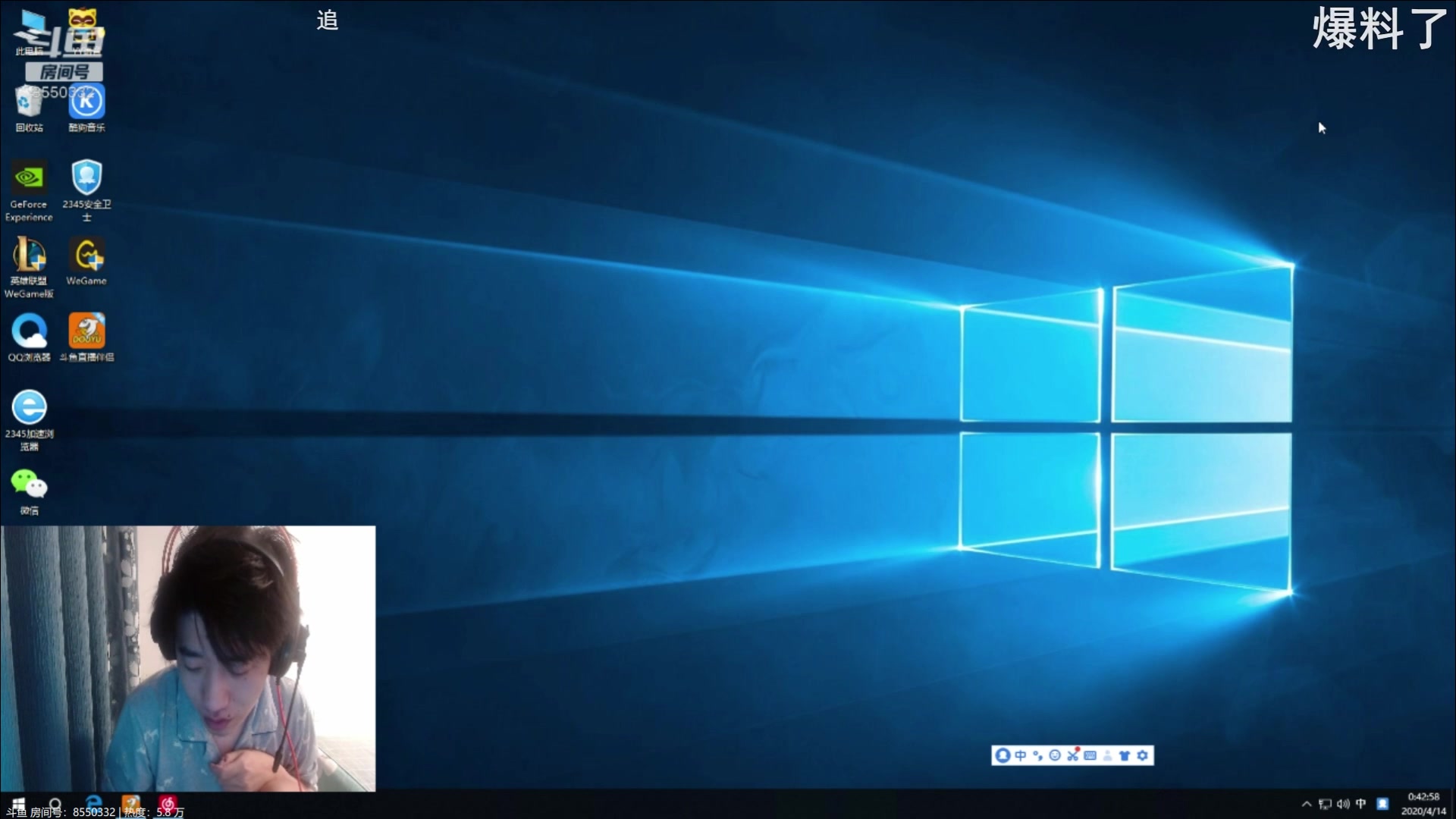
Task: Toggle punctuation mode on IME toolbar
Action: pyautogui.click(x=1037, y=755)
